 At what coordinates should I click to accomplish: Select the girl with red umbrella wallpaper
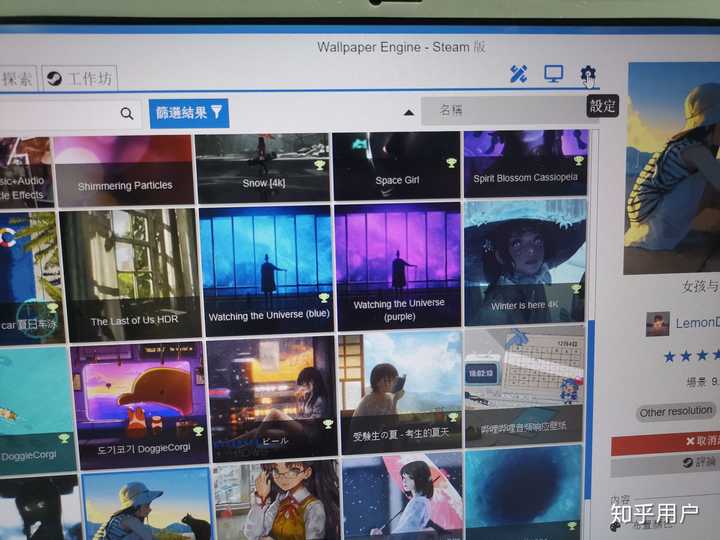pos(403,497)
